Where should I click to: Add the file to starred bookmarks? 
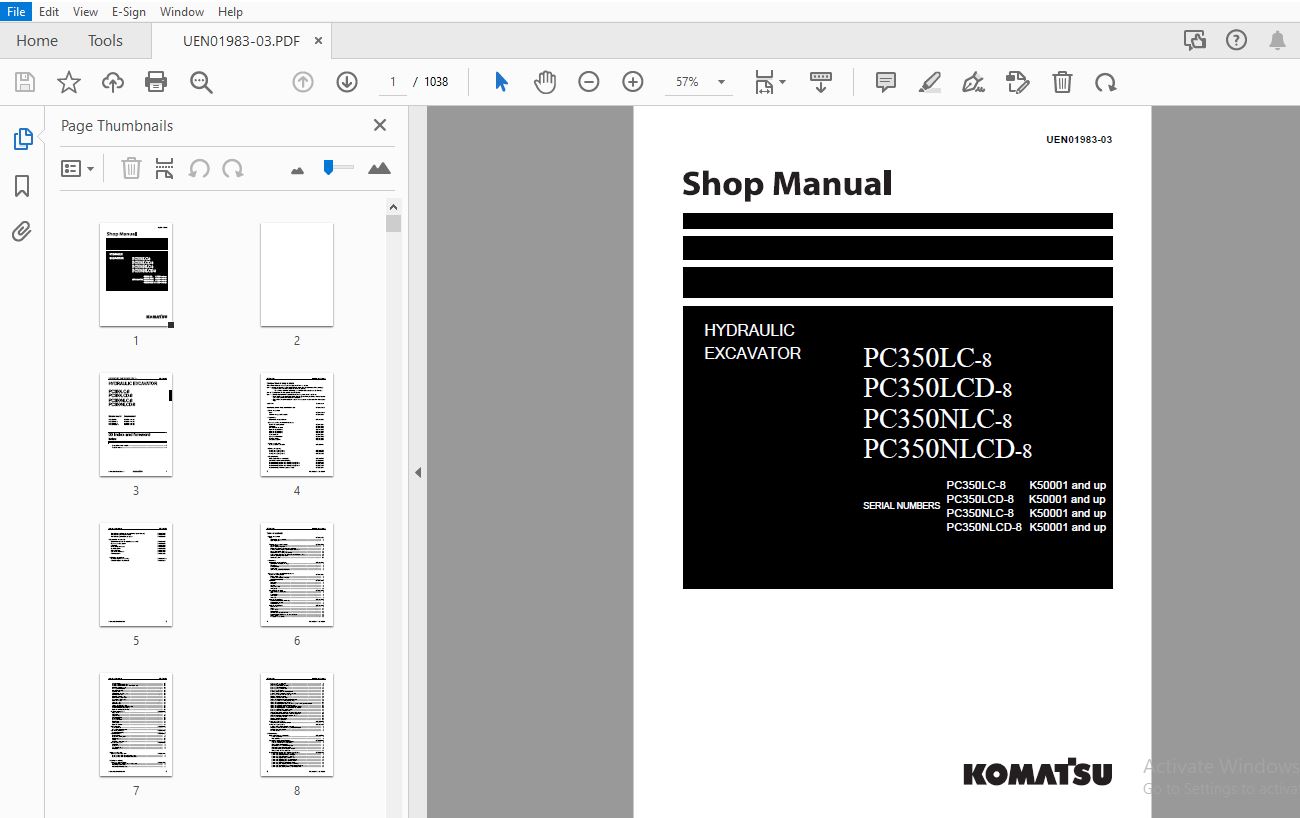pos(69,82)
